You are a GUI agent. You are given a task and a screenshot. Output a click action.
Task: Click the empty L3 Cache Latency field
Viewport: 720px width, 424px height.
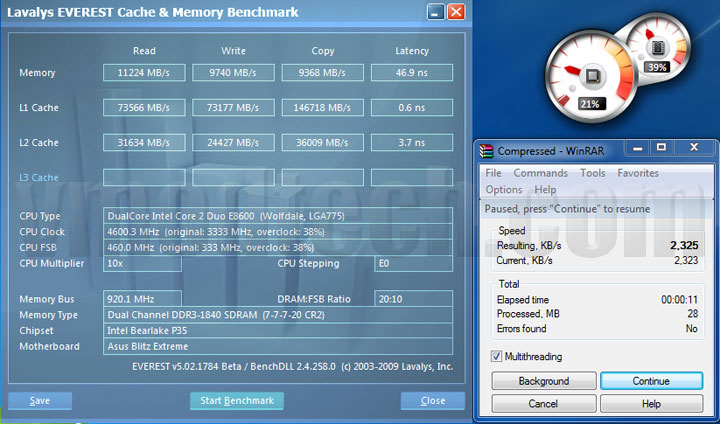tap(412, 177)
